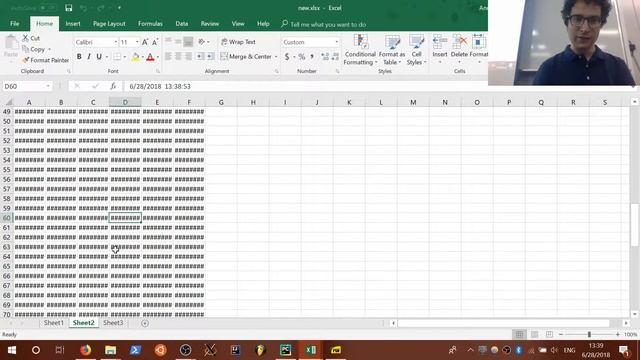Apply Accounting Number Format dollar sign
This screenshot has width=640, height=360.
pyautogui.click(x=287, y=56)
